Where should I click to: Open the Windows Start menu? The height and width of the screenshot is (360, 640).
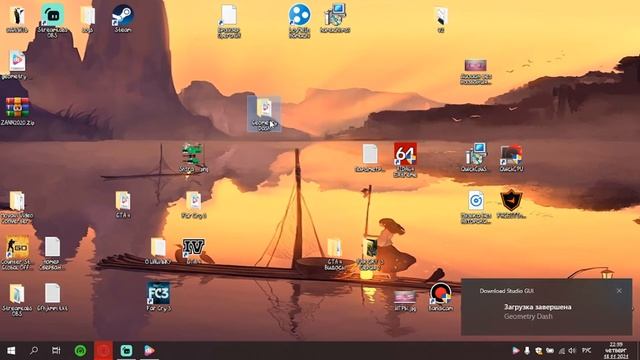coord(11,351)
